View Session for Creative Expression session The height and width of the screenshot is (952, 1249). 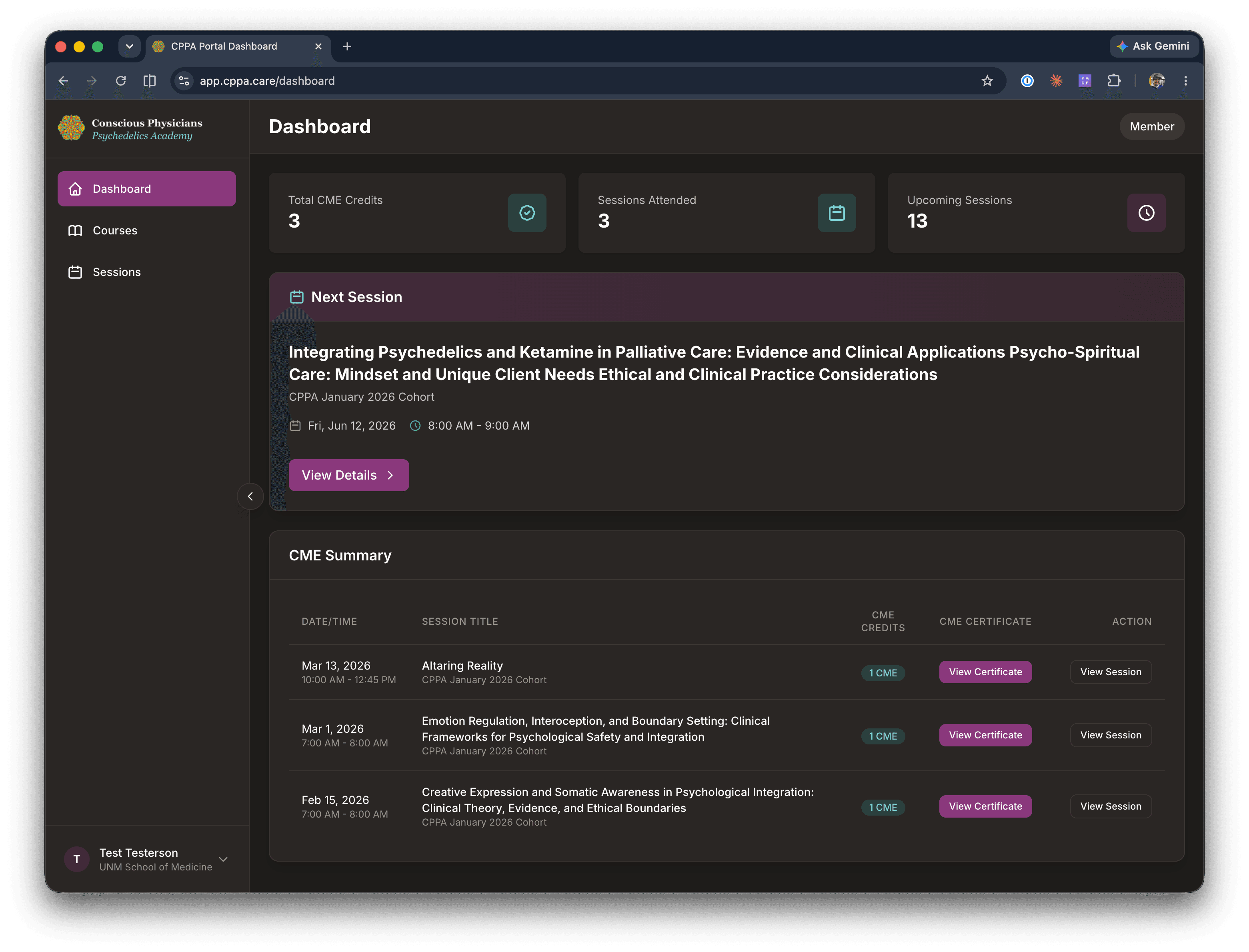tap(1110, 806)
